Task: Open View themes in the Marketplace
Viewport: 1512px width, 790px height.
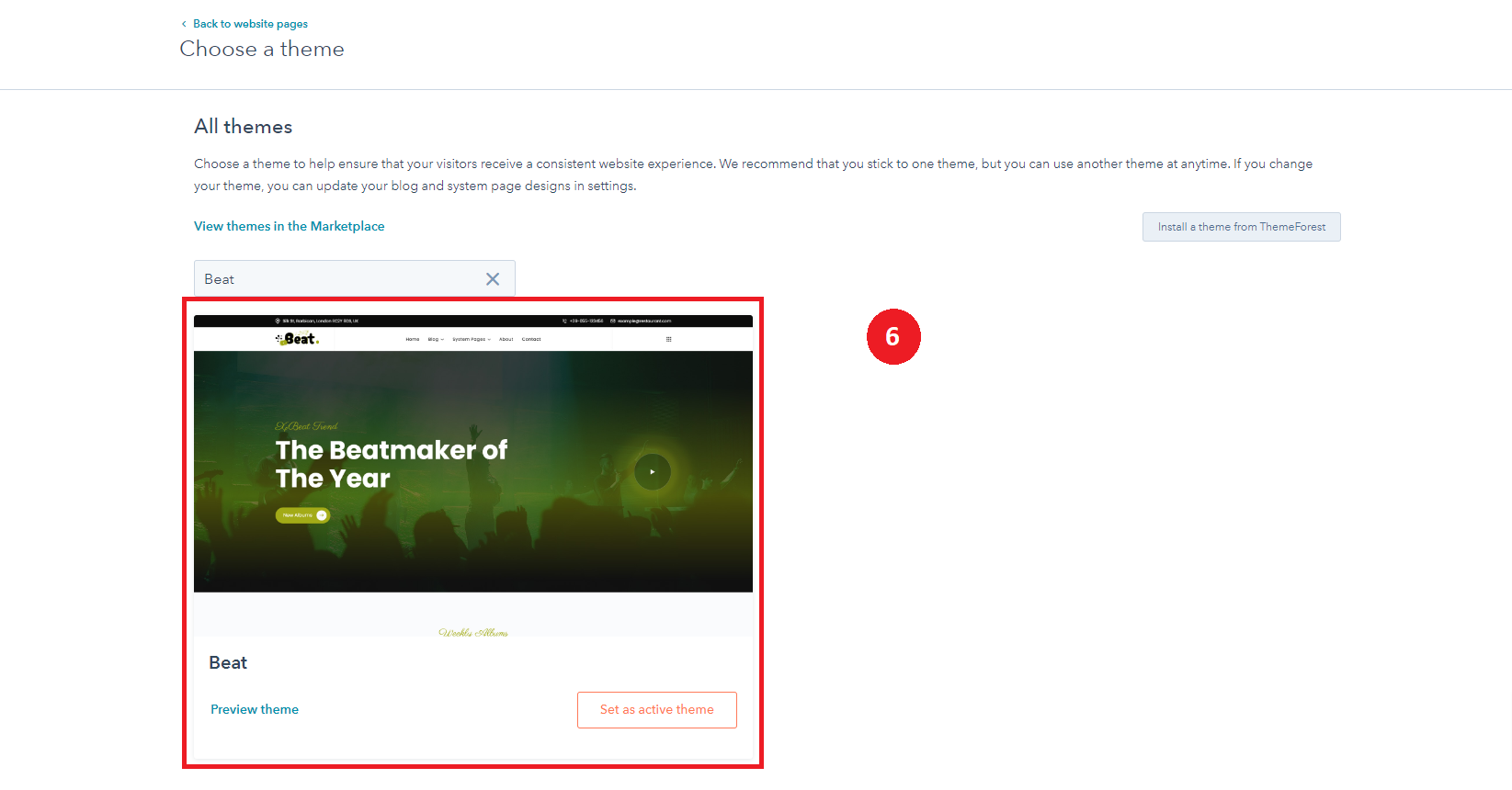Action: click(289, 226)
